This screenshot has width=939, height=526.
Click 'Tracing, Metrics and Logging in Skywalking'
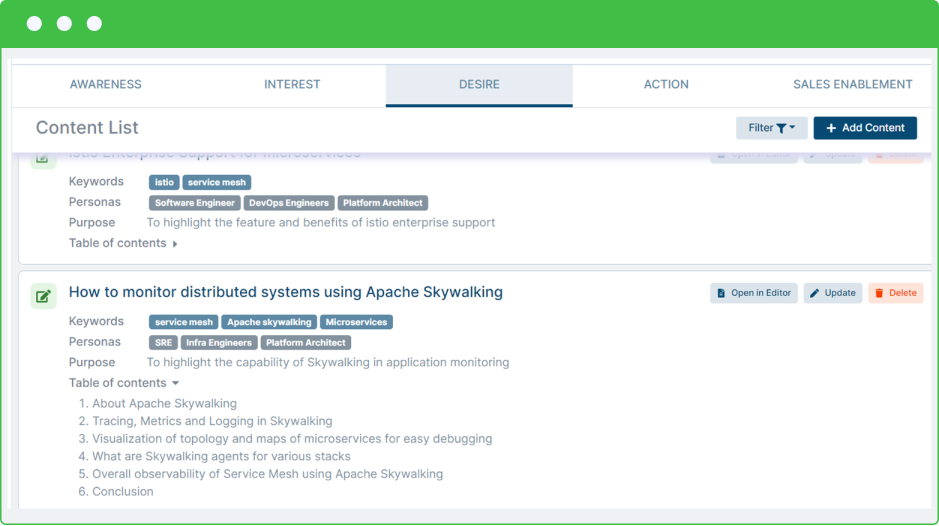[x=212, y=421]
